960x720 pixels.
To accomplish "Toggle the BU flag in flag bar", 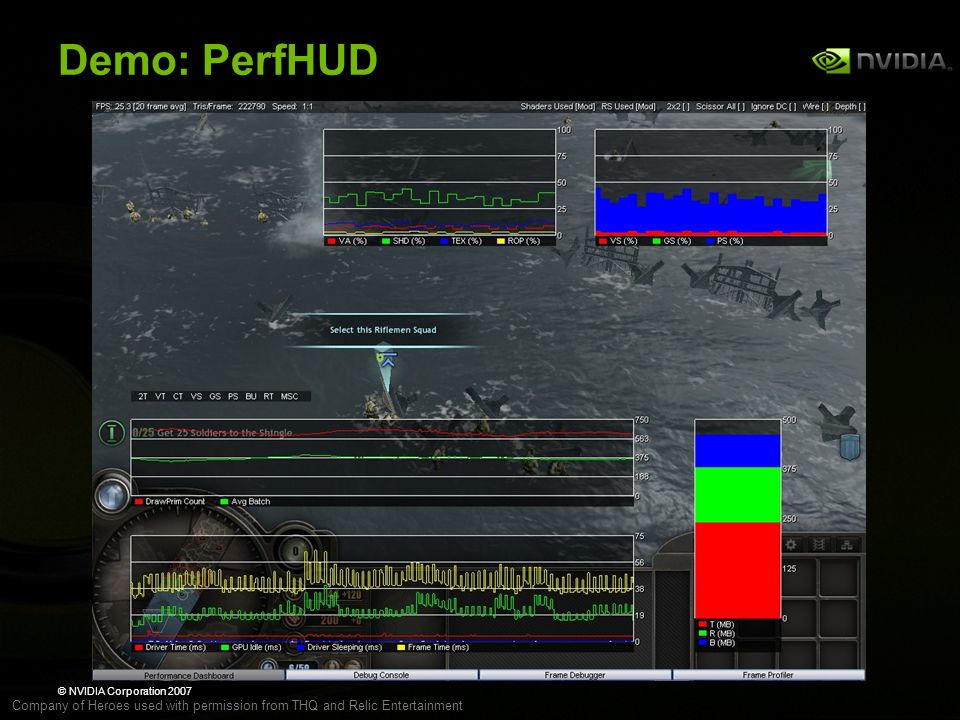I will pyautogui.click(x=250, y=397).
